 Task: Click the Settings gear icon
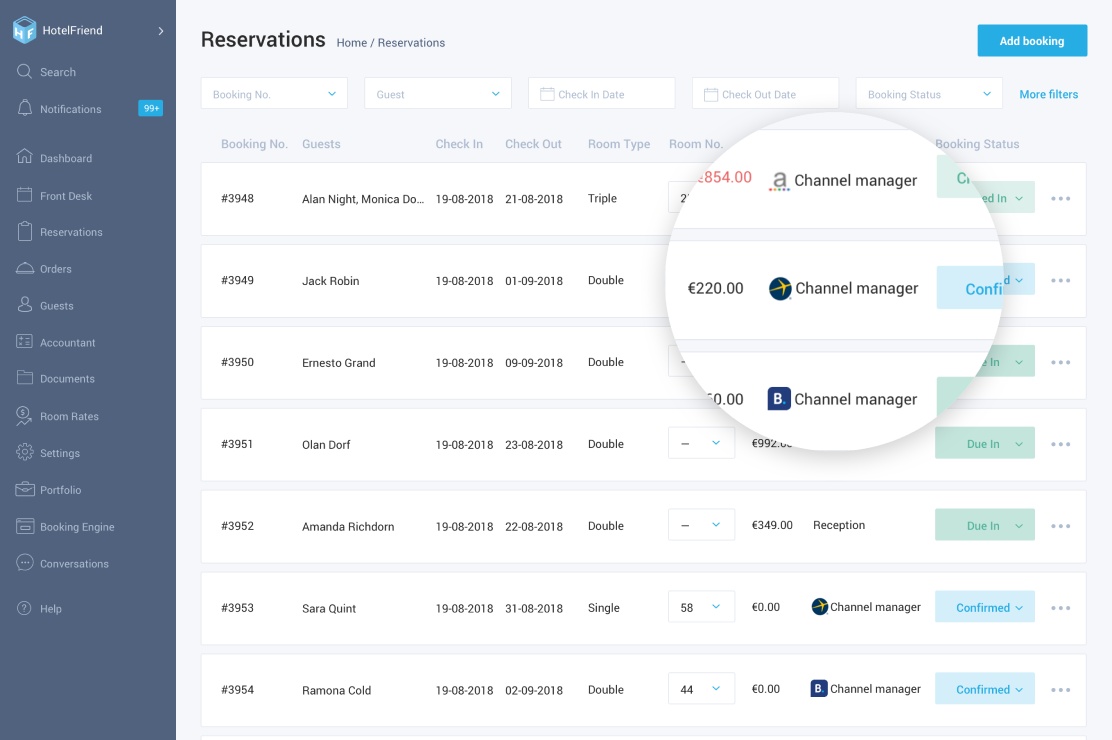(x=24, y=452)
